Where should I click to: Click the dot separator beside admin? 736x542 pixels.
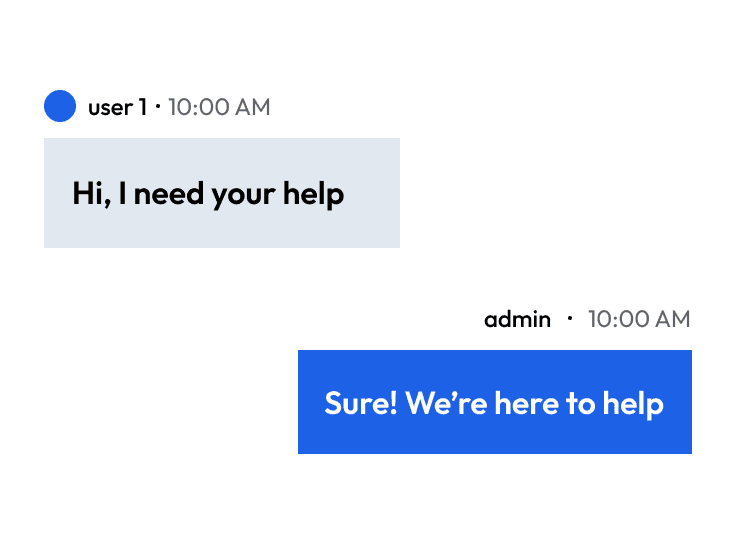tap(570, 318)
